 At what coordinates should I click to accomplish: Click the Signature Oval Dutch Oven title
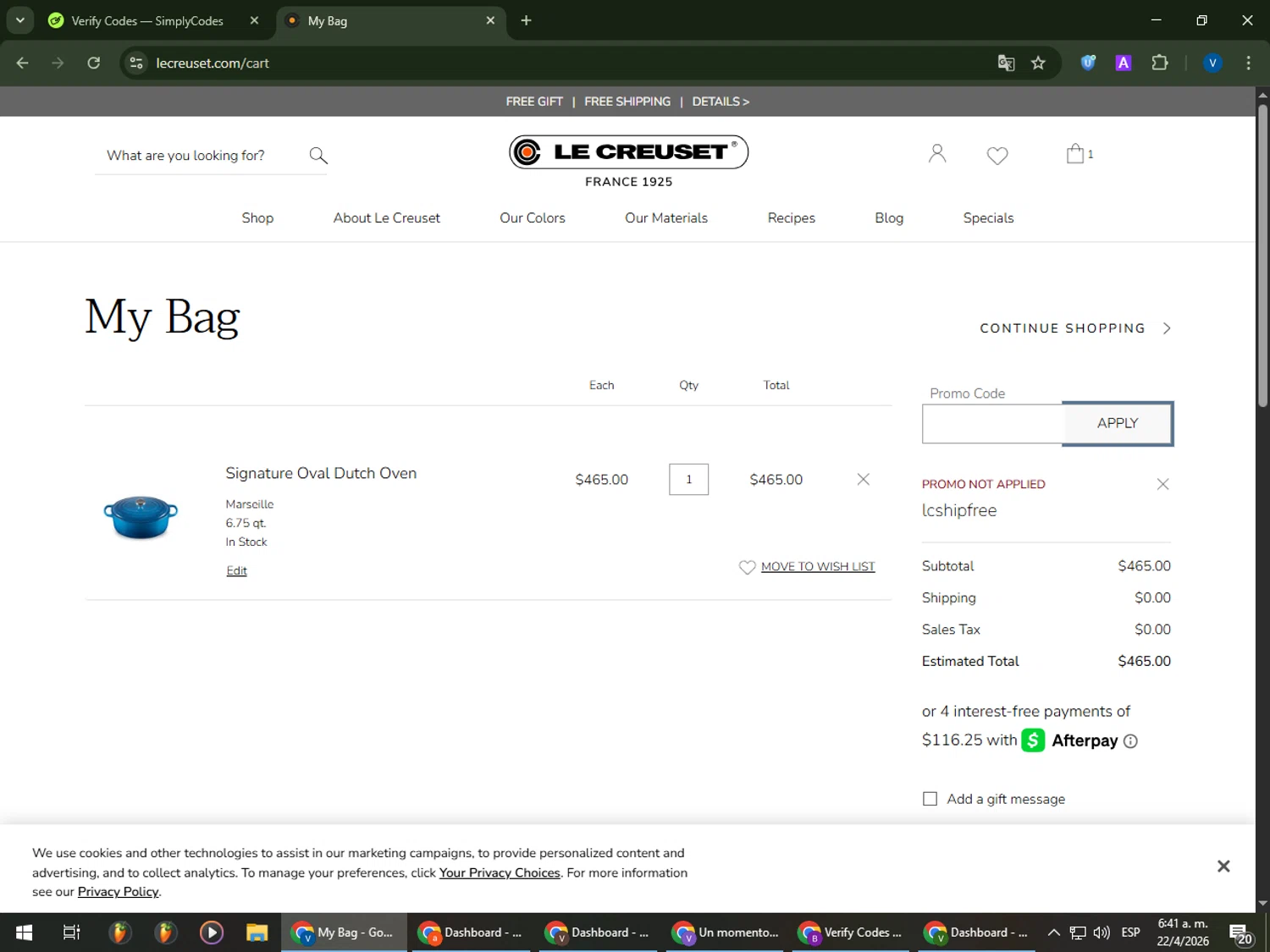(321, 473)
